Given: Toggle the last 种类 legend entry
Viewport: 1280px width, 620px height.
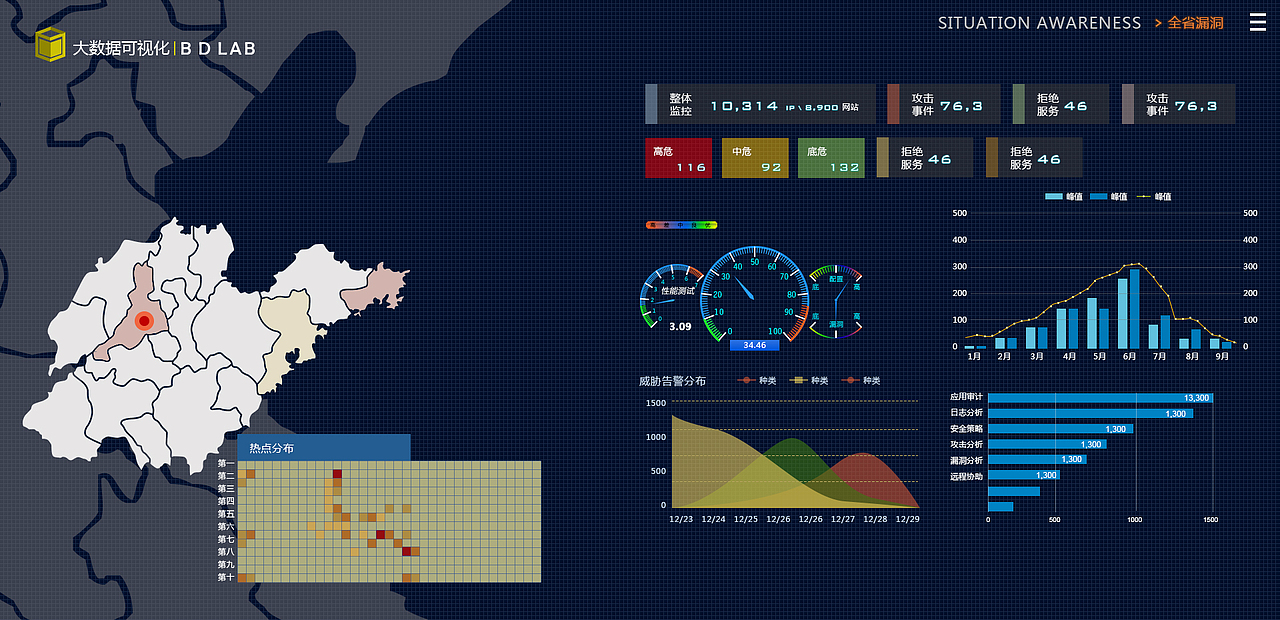Looking at the screenshot, I should (861, 380).
